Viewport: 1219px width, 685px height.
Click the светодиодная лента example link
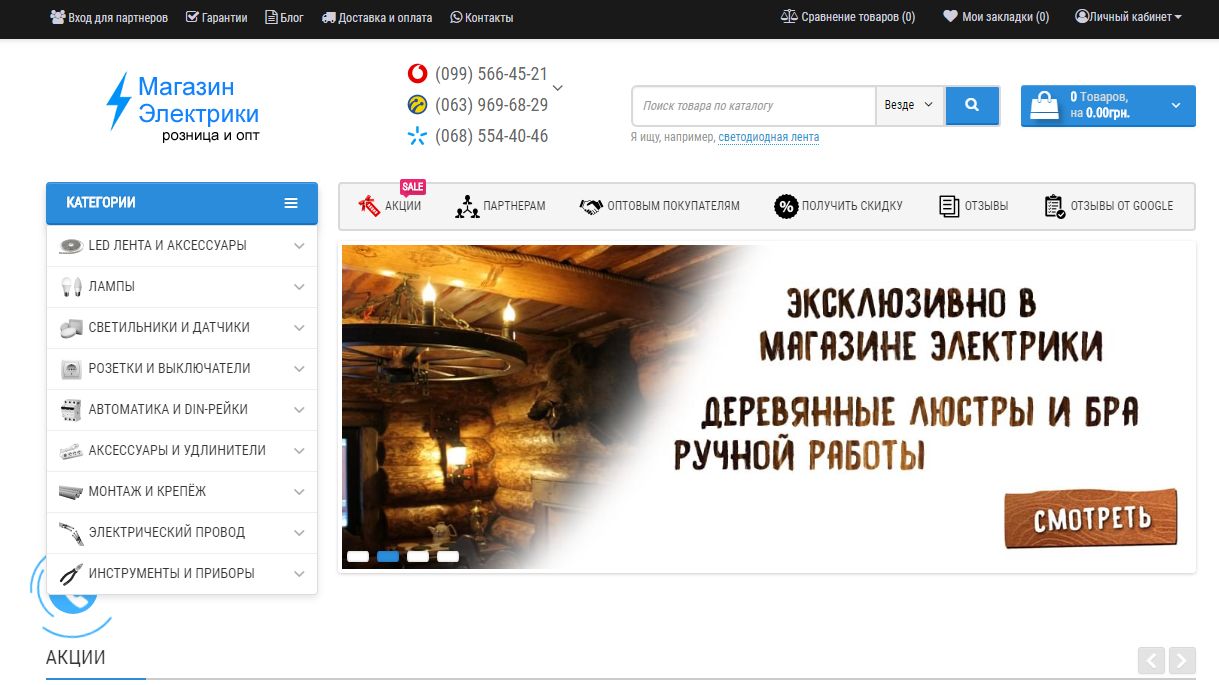pos(768,137)
